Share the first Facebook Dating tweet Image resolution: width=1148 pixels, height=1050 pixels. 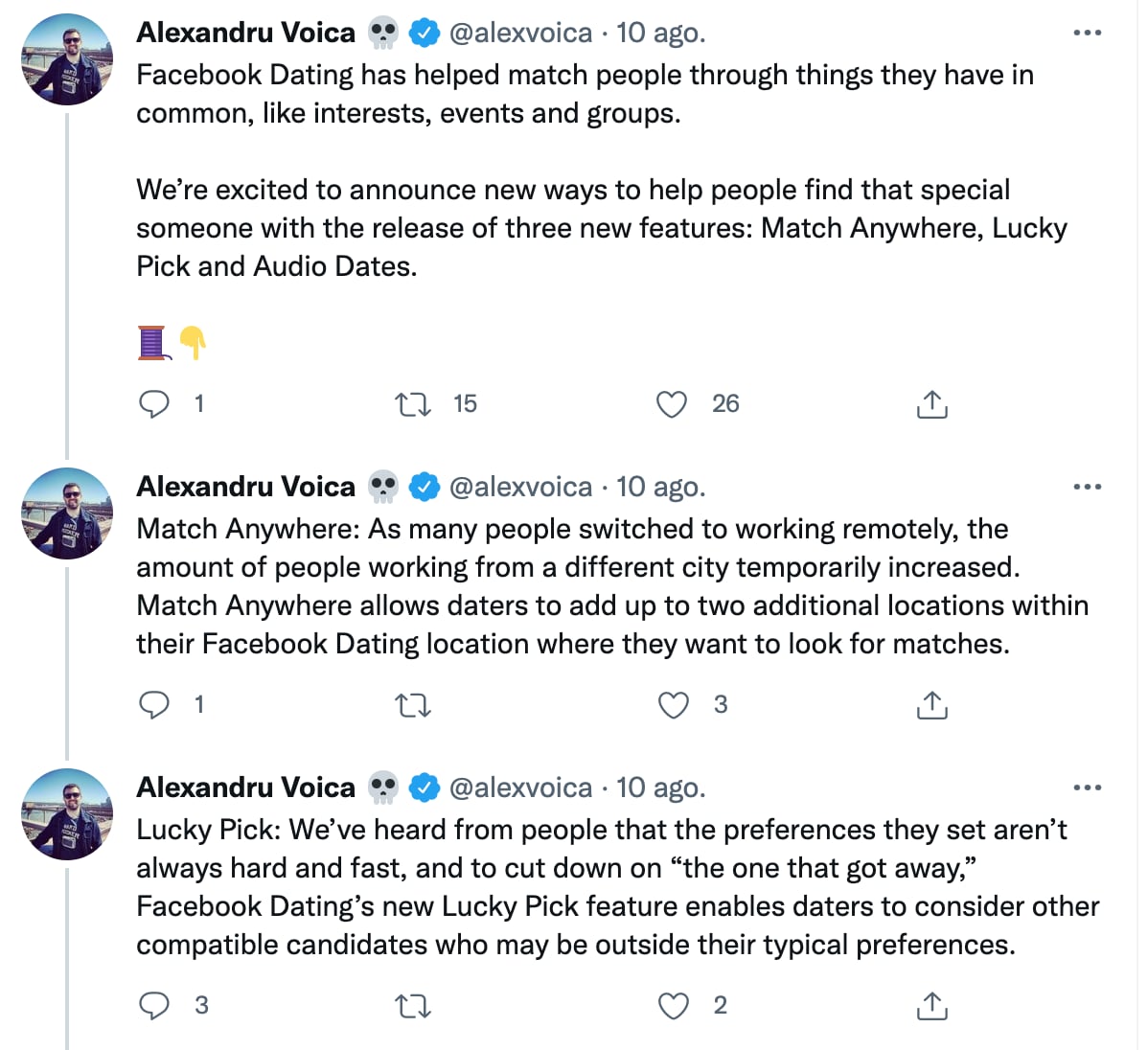coord(931,404)
